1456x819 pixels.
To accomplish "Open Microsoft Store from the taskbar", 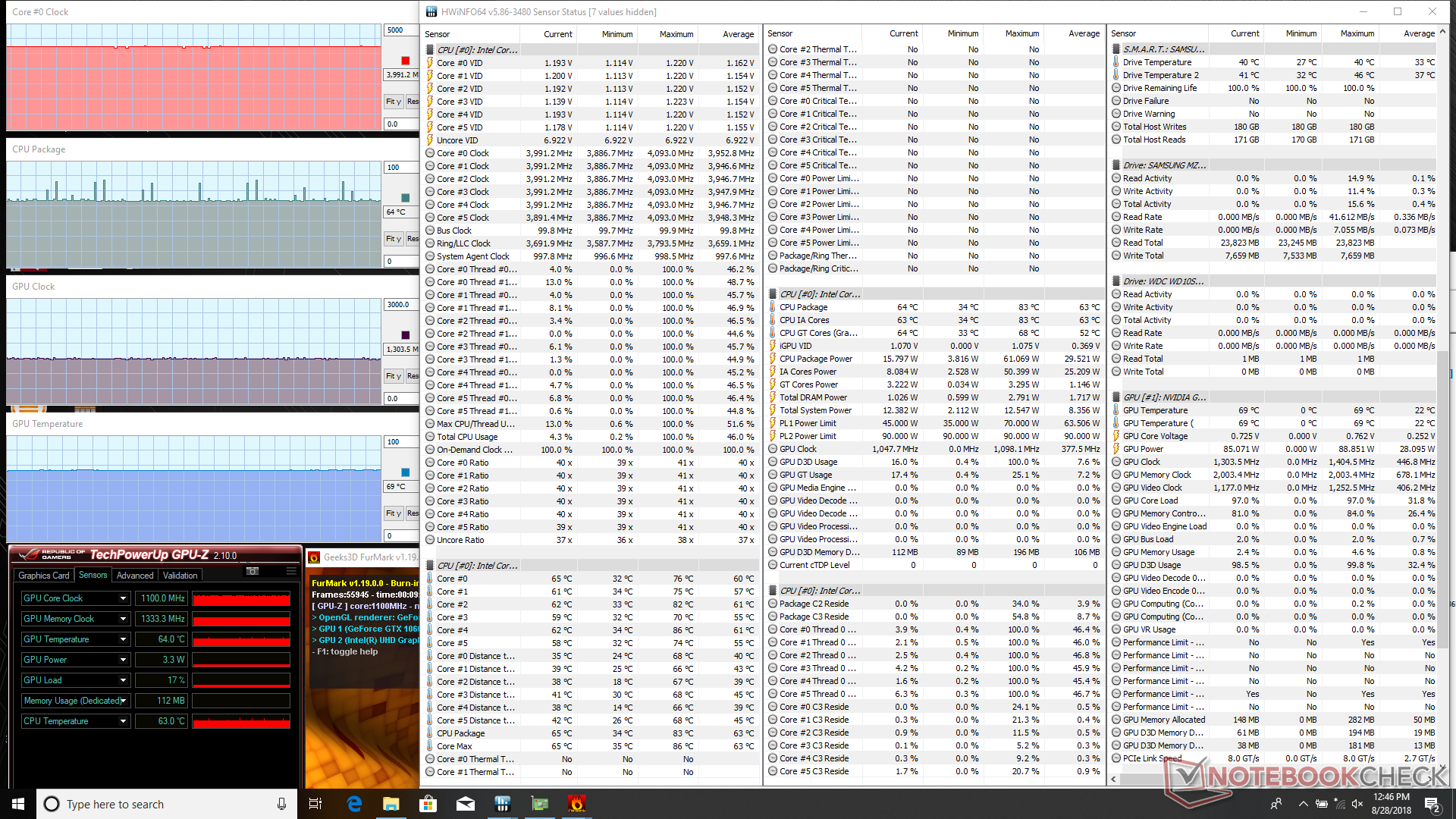I will [428, 804].
